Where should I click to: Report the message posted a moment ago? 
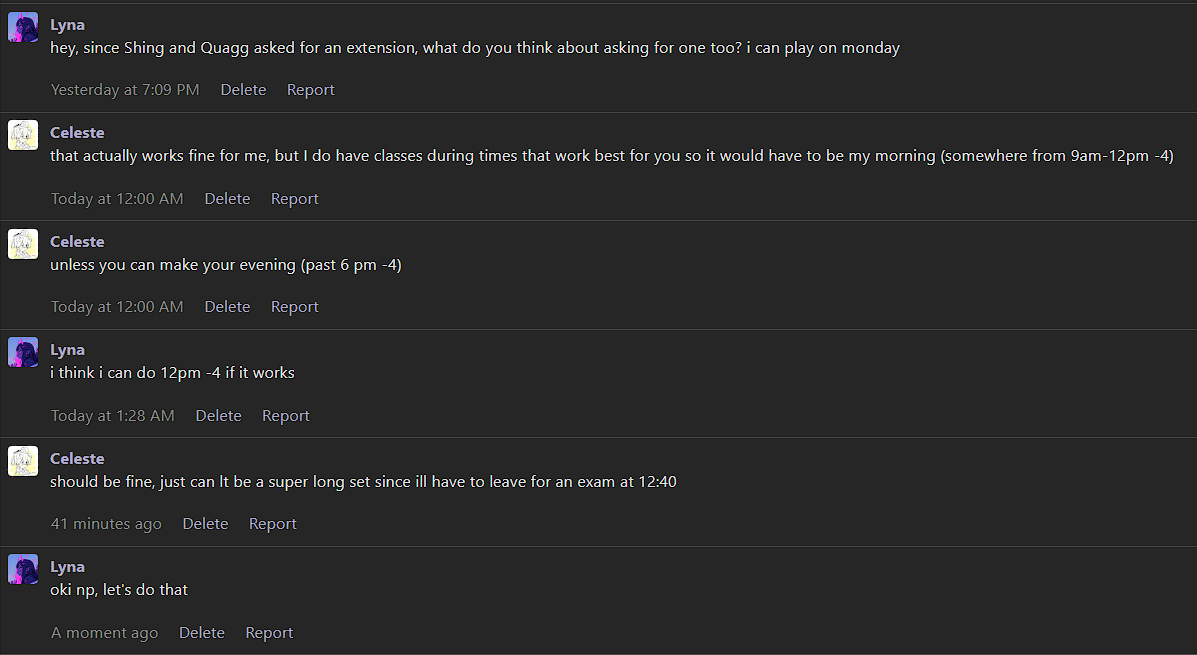click(x=269, y=633)
